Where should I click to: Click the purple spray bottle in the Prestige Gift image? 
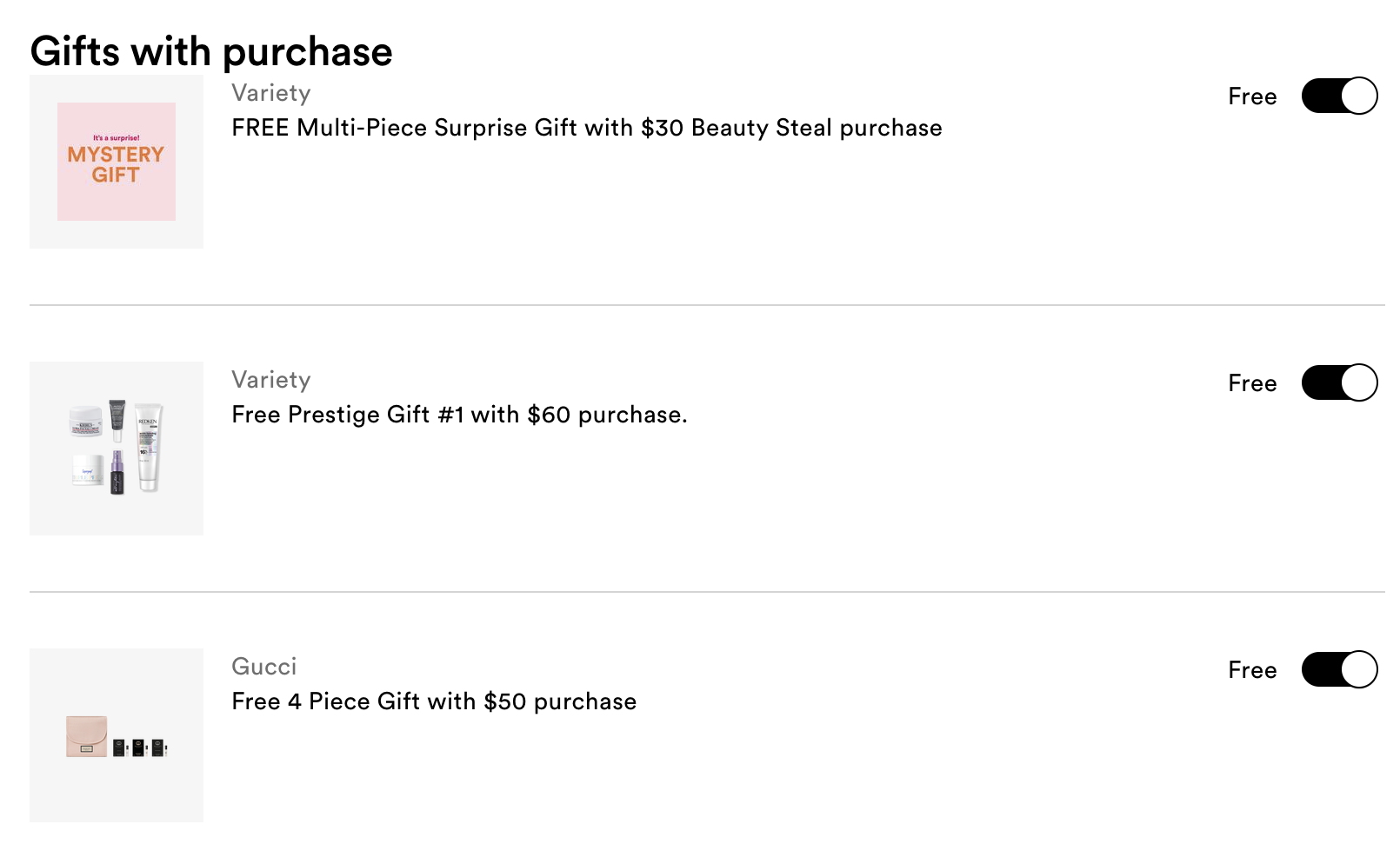coord(117,473)
